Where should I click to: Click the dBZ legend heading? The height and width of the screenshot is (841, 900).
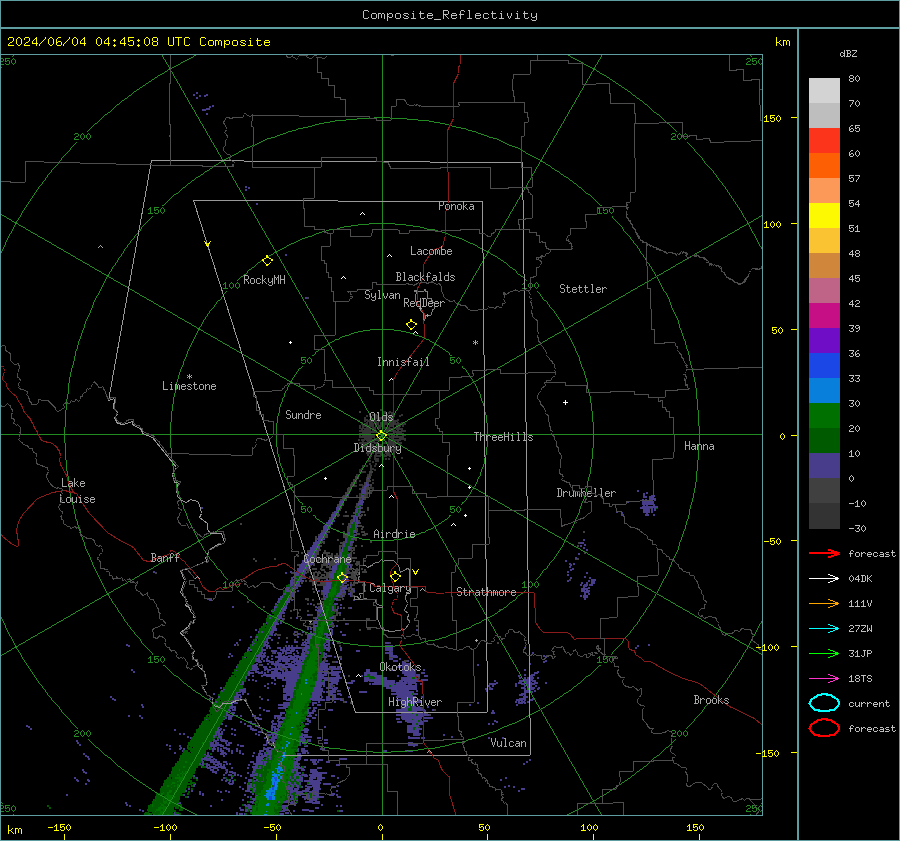point(848,53)
